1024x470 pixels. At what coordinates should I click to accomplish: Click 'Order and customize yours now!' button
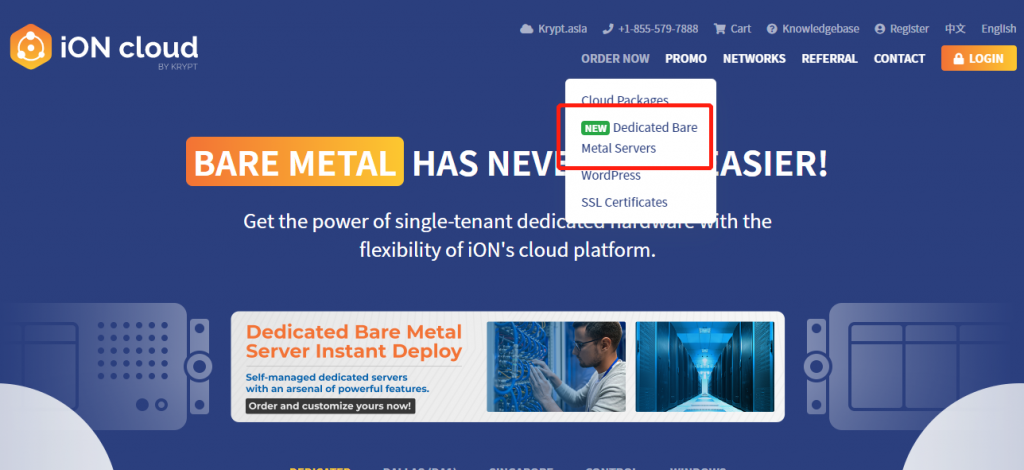[x=330, y=406]
